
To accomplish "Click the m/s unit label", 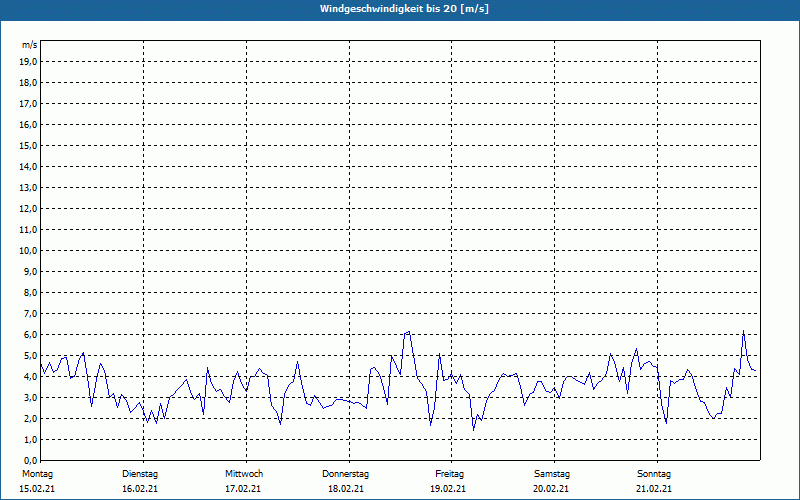I will [x=30, y=45].
